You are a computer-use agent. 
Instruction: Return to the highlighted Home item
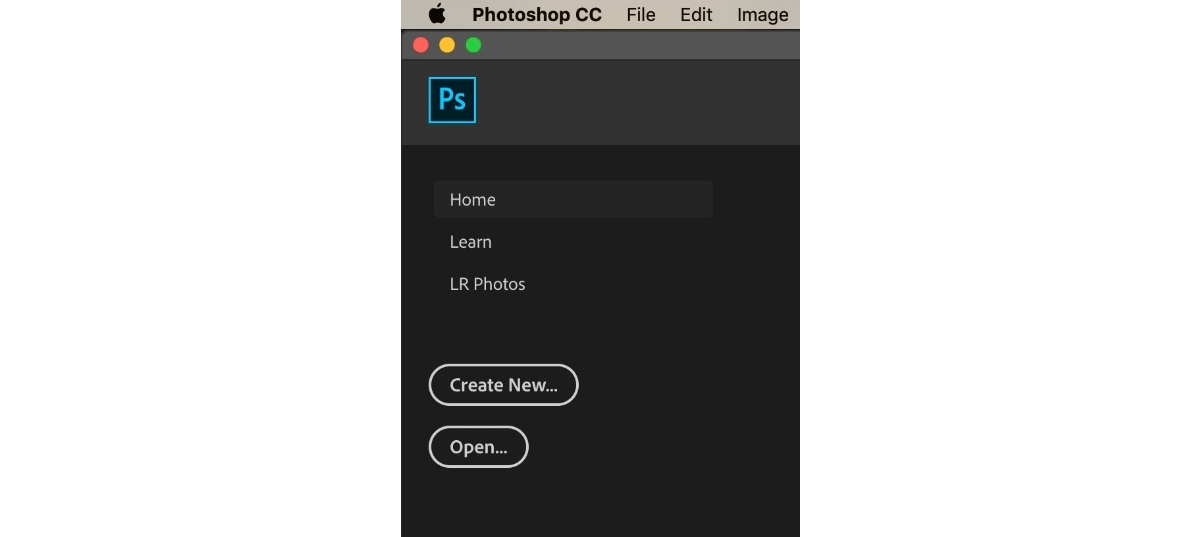point(574,199)
